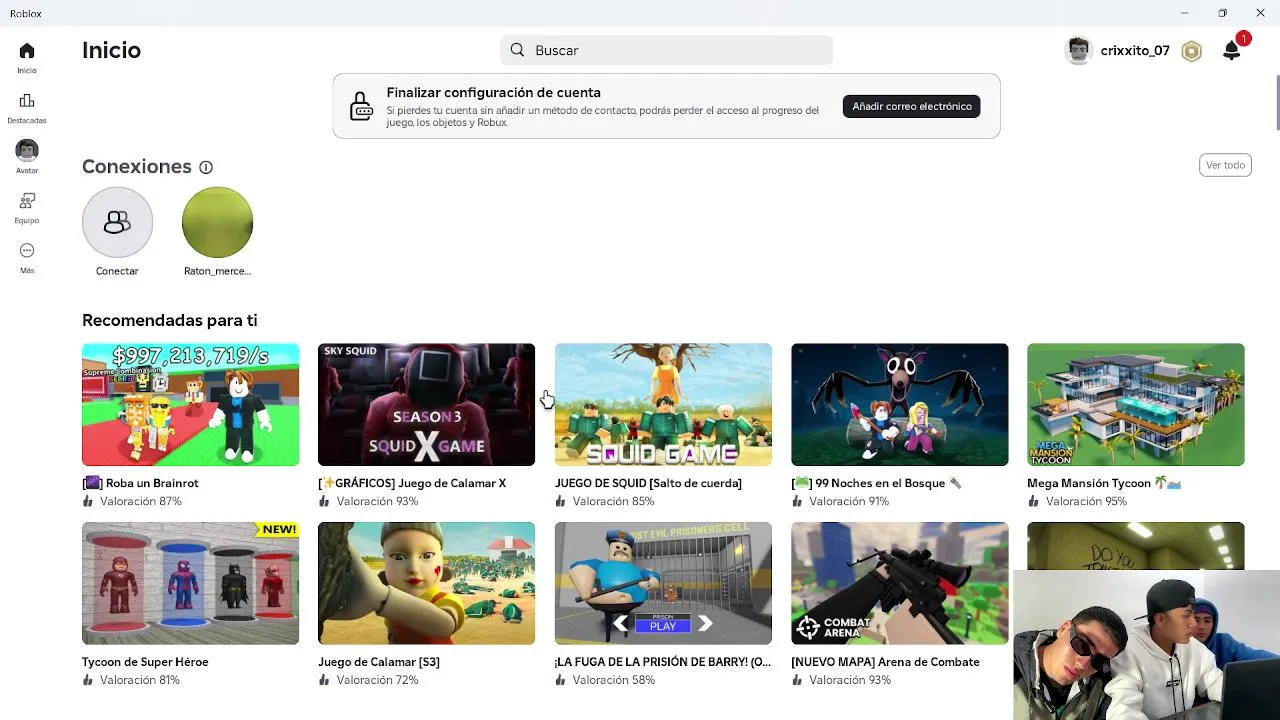
Task: Open the Robux icon in header
Action: click(x=1191, y=51)
